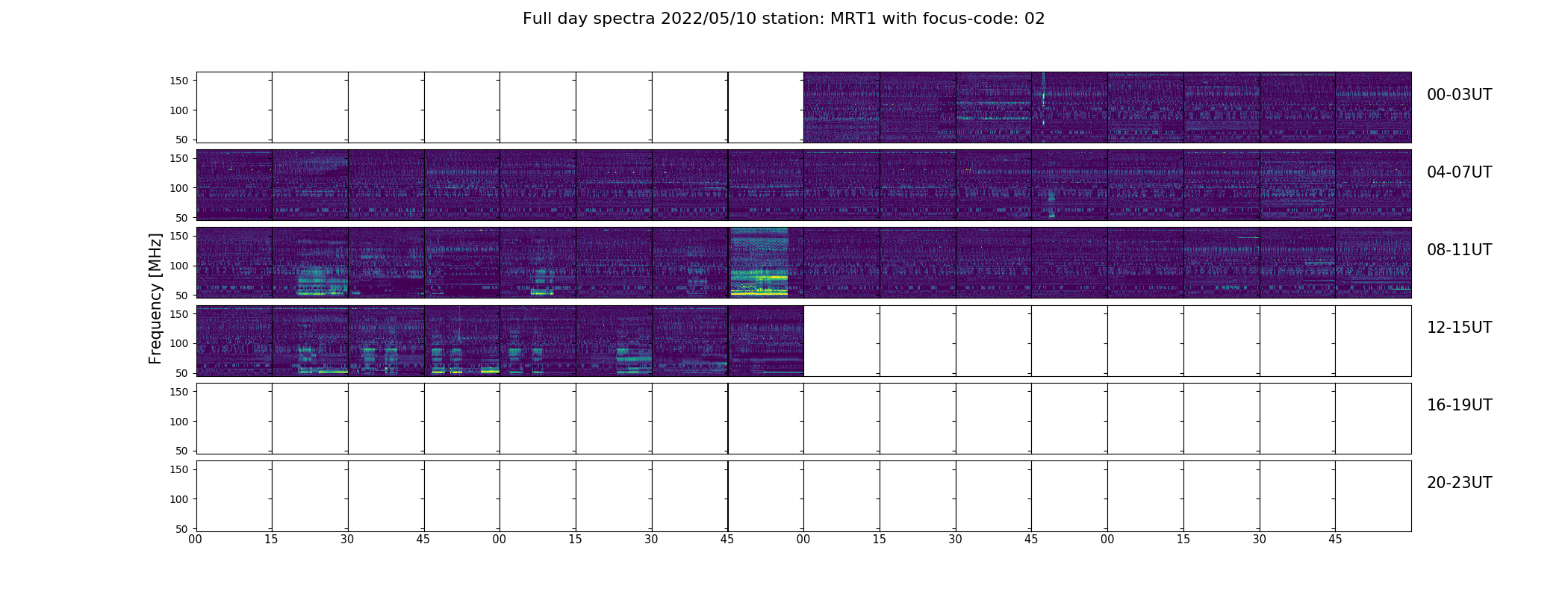Viewport: 1568px width, 597px height.
Task: Click the 50 tick label of the 20-23UT row
Action: click(x=181, y=529)
